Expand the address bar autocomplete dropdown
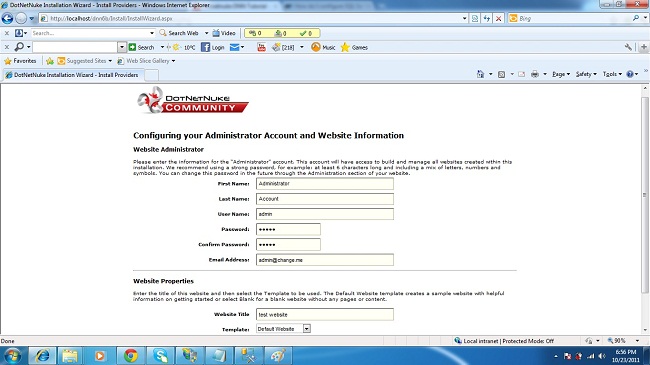The height and width of the screenshot is (365, 650). (464, 19)
